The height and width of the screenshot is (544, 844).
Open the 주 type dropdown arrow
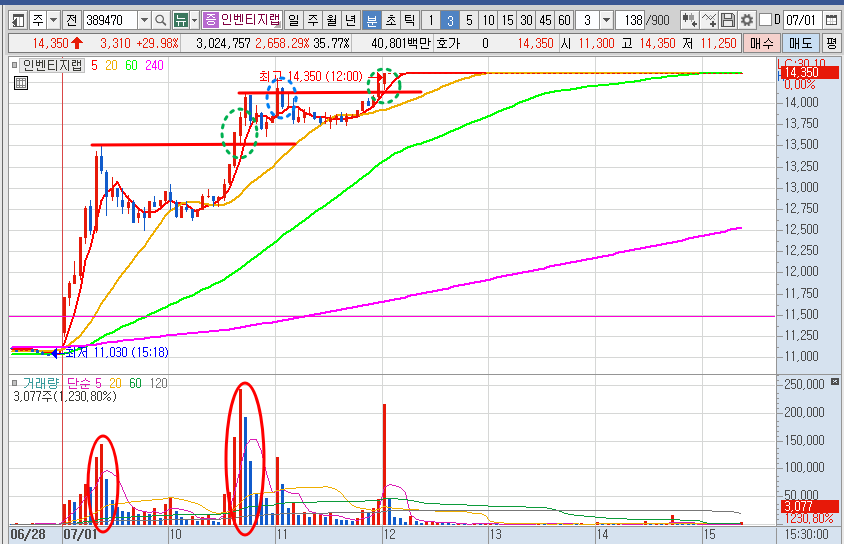(x=53, y=20)
